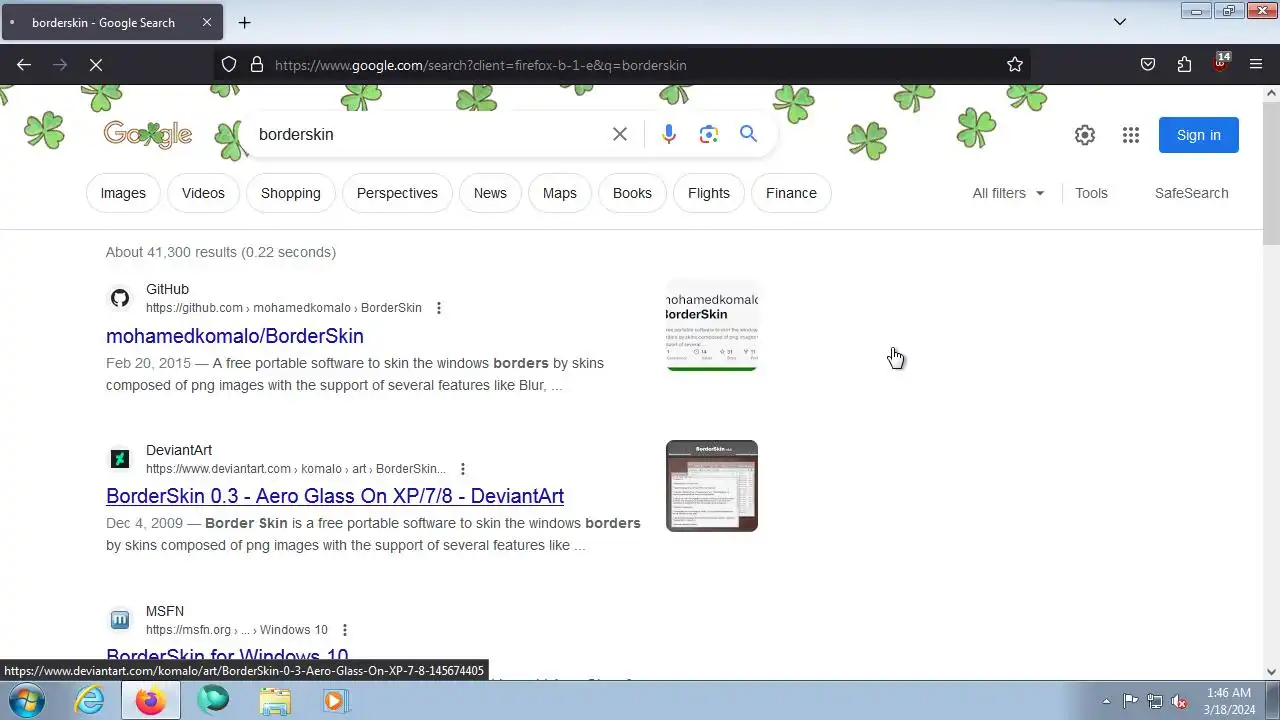Image resolution: width=1280 pixels, height=720 pixels.
Task: Start voice search with the microphone
Action: [x=669, y=134]
